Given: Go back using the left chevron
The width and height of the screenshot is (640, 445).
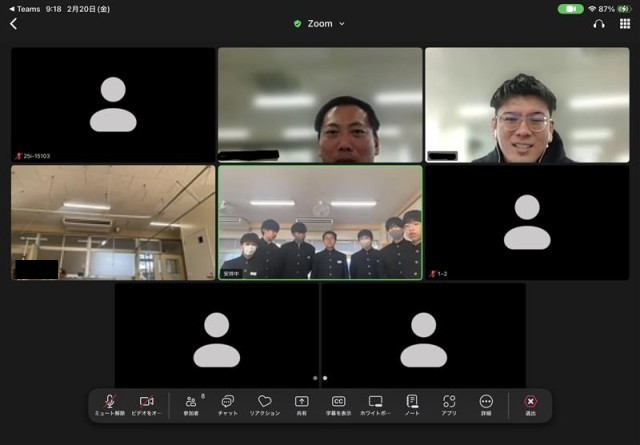Looking at the screenshot, I should pos(14,24).
